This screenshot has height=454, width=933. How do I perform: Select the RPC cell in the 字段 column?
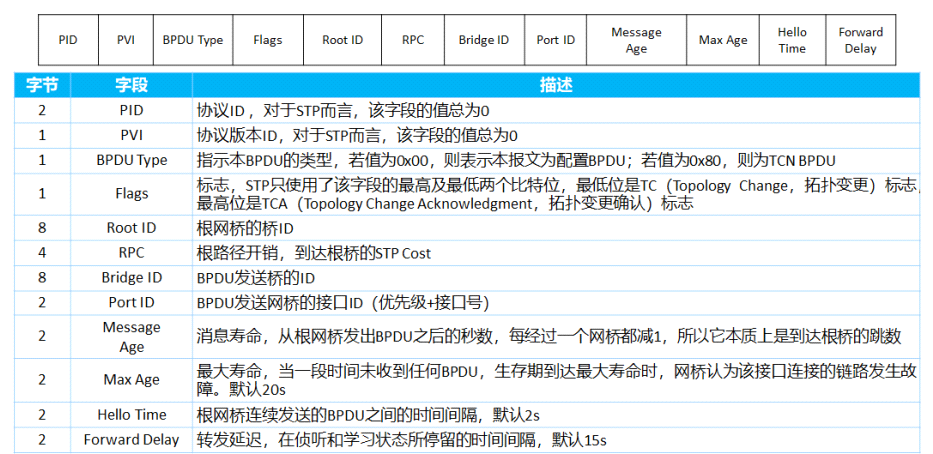point(132,253)
